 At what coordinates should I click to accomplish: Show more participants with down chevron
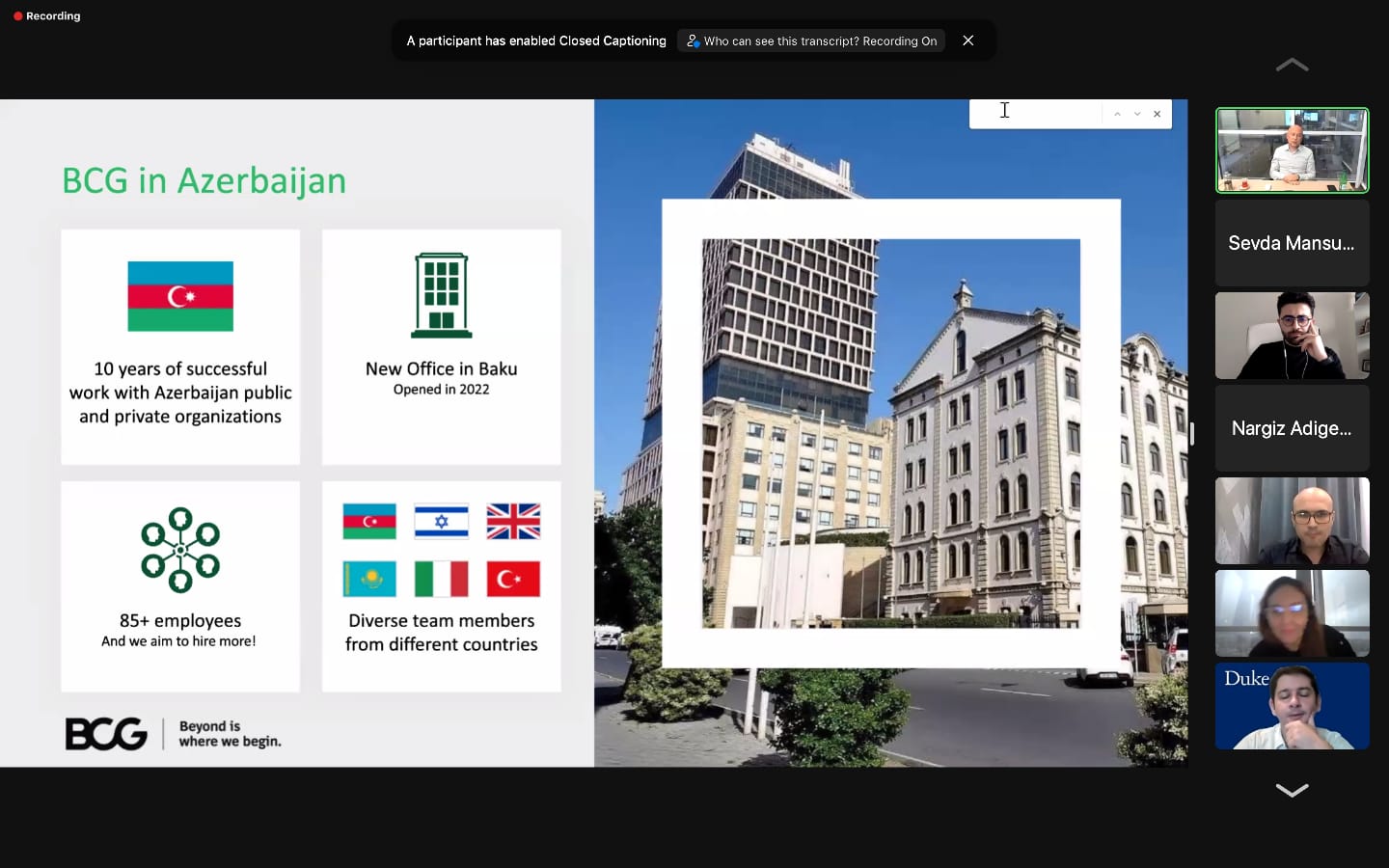tap(1292, 790)
